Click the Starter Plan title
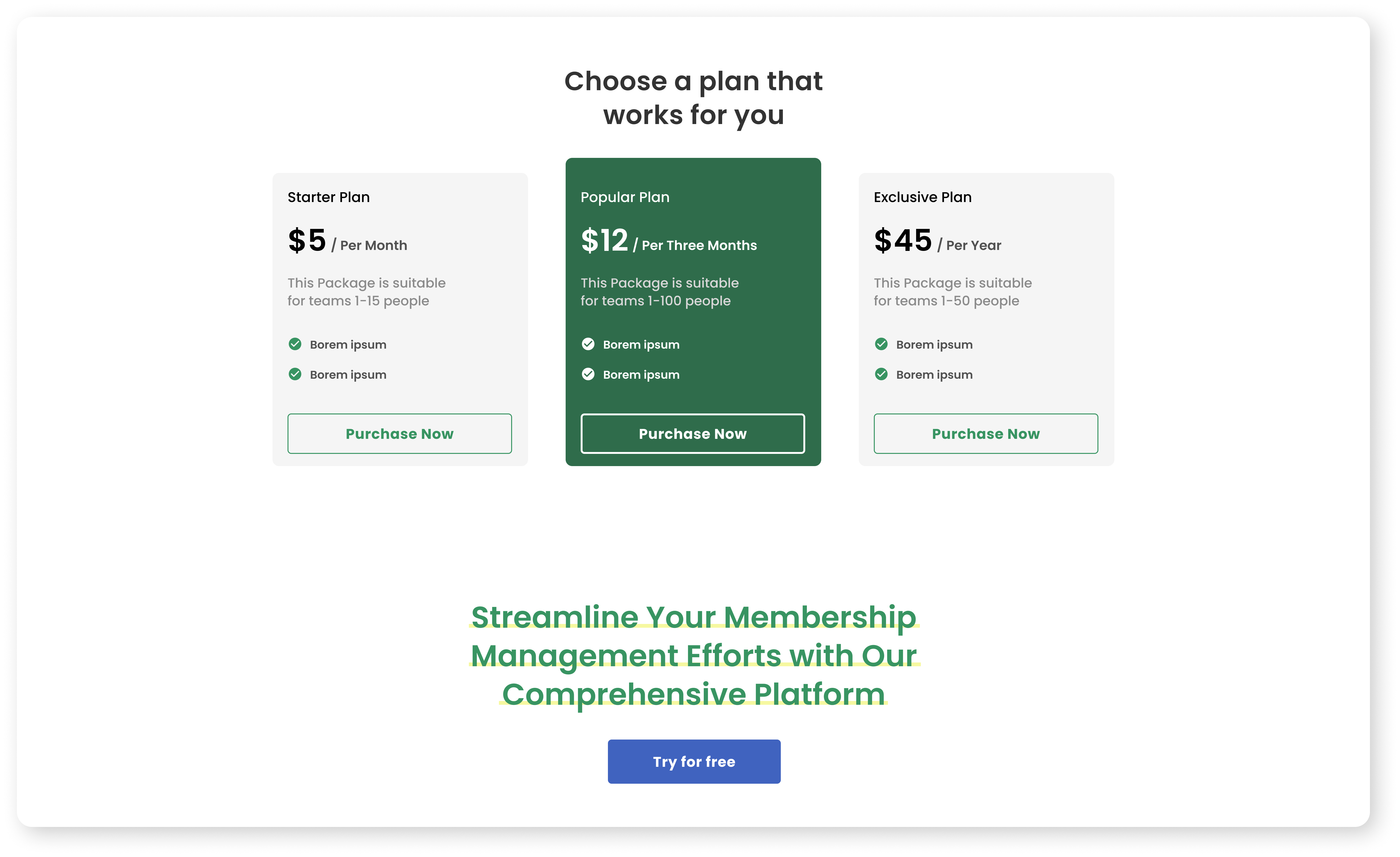Image resolution: width=1400 pixels, height=857 pixels. point(328,197)
